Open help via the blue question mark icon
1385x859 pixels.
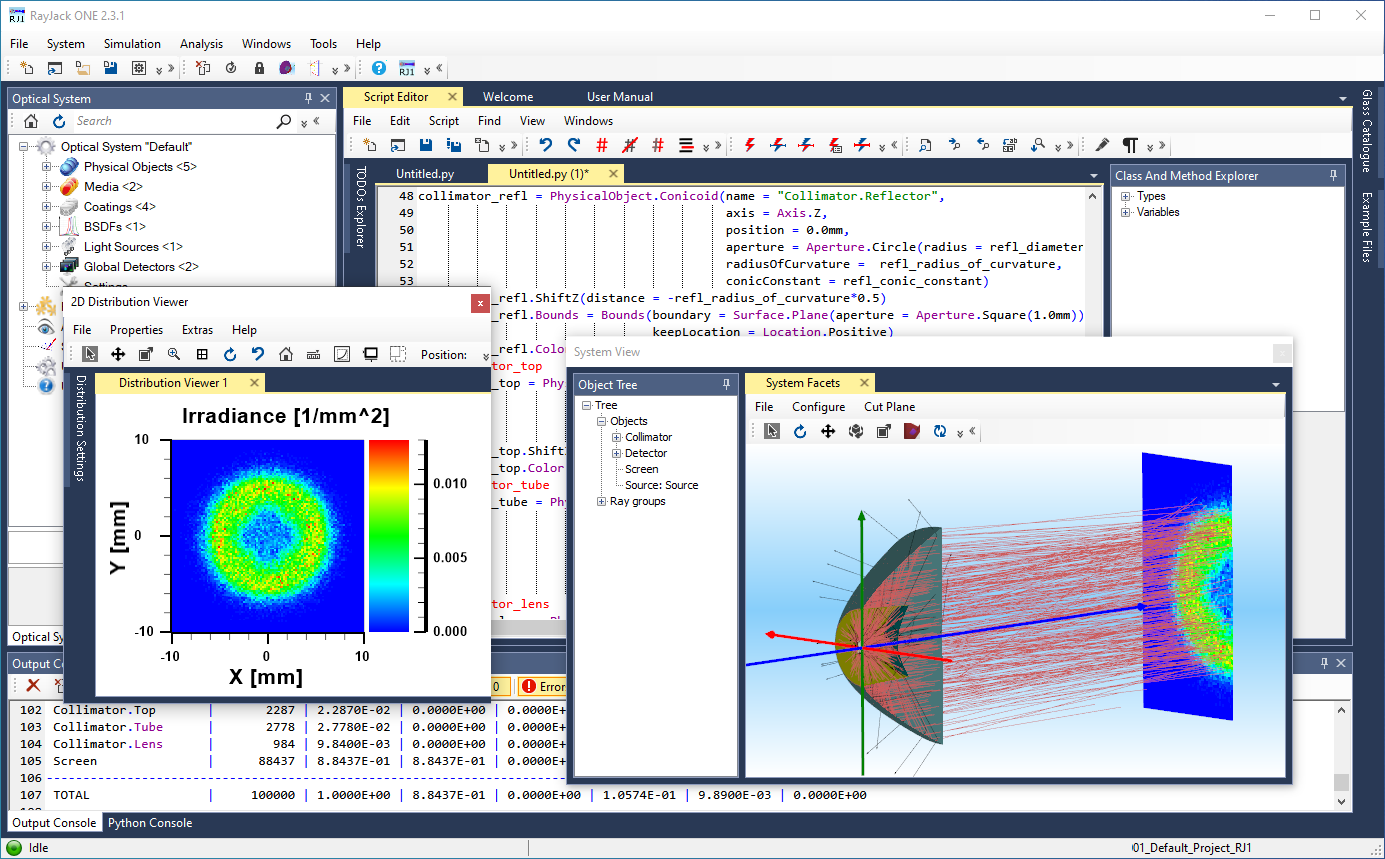click(x=379, y=68)
